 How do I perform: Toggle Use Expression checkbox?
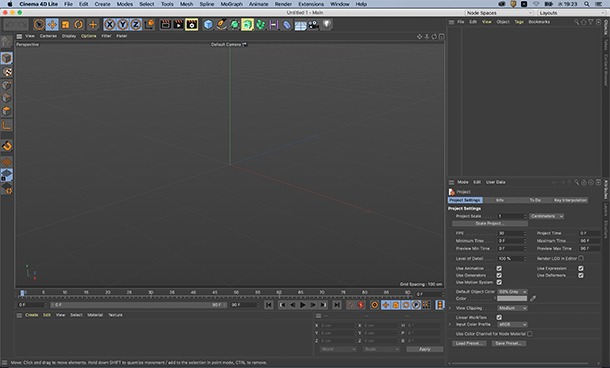point(581,268)
